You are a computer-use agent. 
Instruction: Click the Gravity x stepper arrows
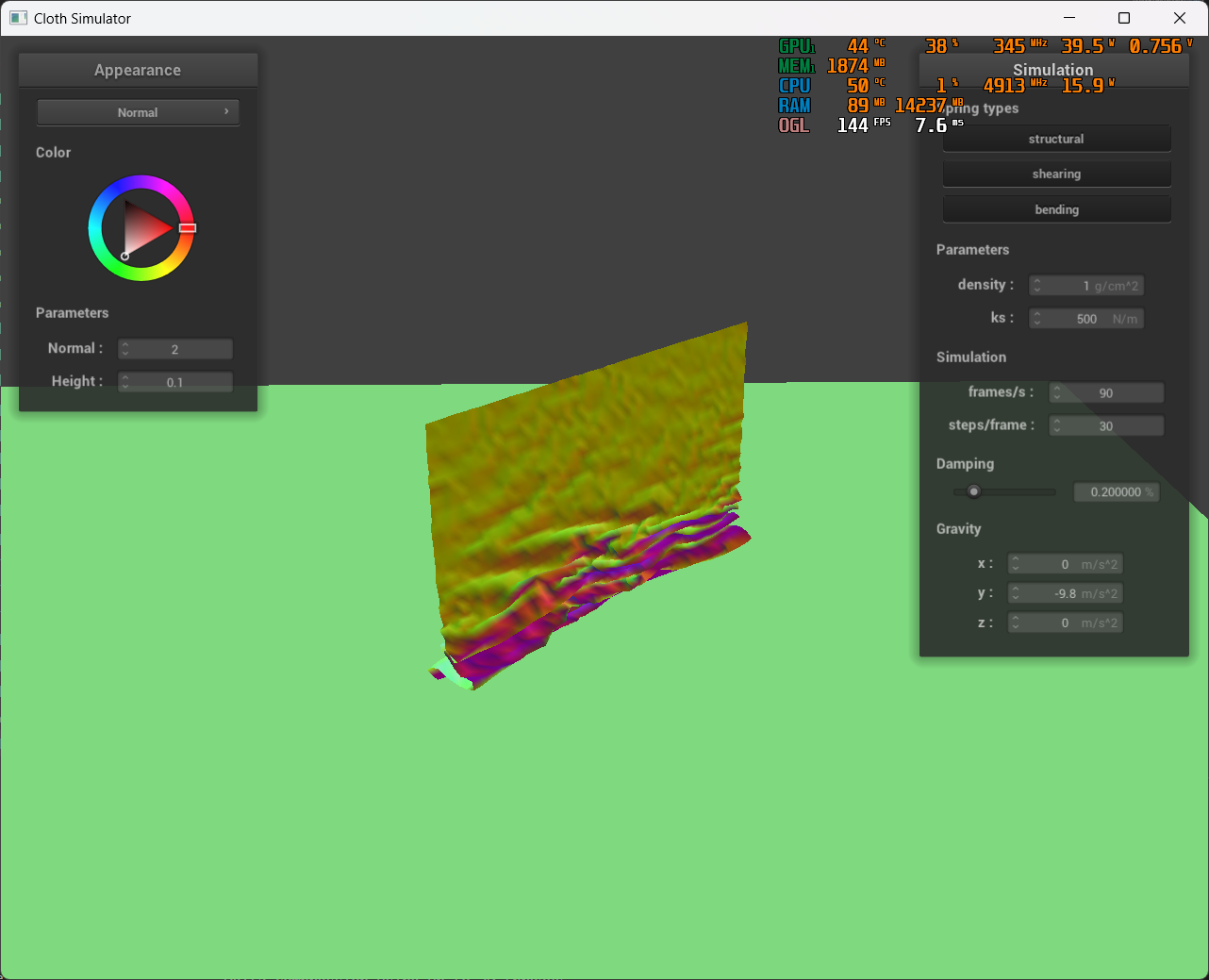[x=1016, y=564]
